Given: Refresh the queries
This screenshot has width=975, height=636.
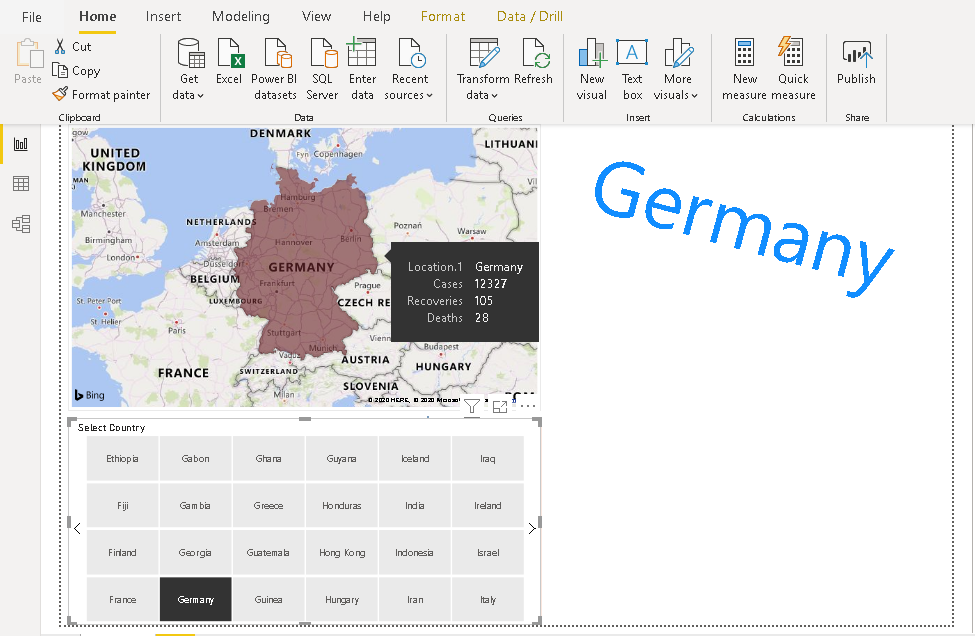Looking at the screenshot, I should [x=534, y=62].
